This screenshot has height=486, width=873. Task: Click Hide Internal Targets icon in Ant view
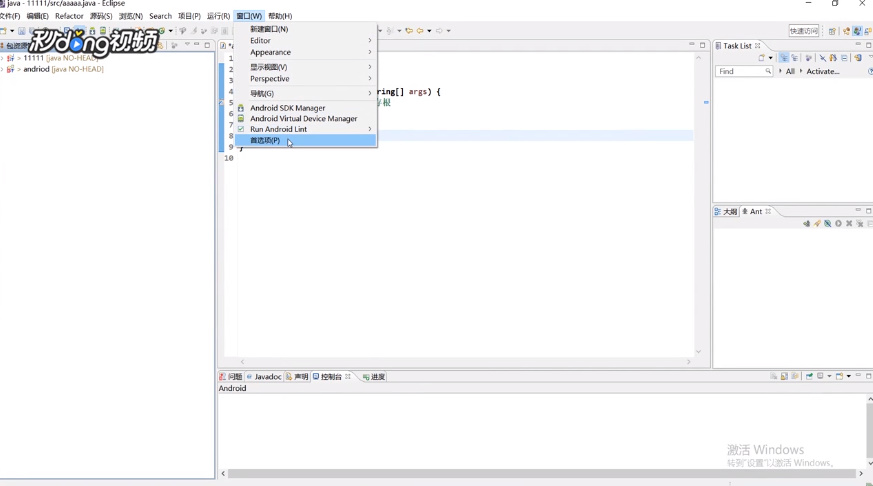pos(828,223)
